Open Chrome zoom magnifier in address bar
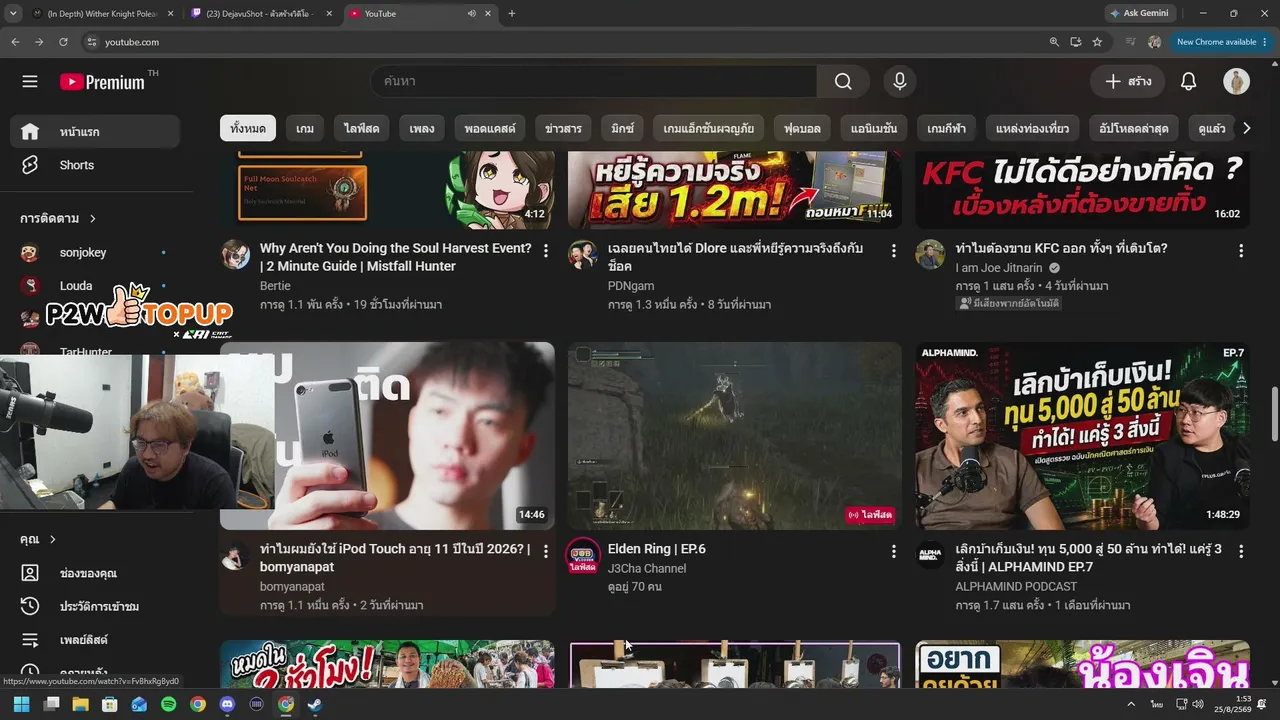1280x720 pixels. 1054,42
